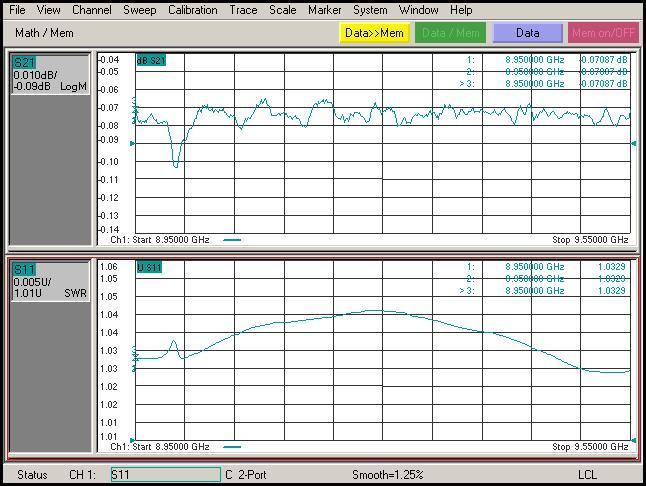Click the CH 1 S11 status field

point(166,474)
